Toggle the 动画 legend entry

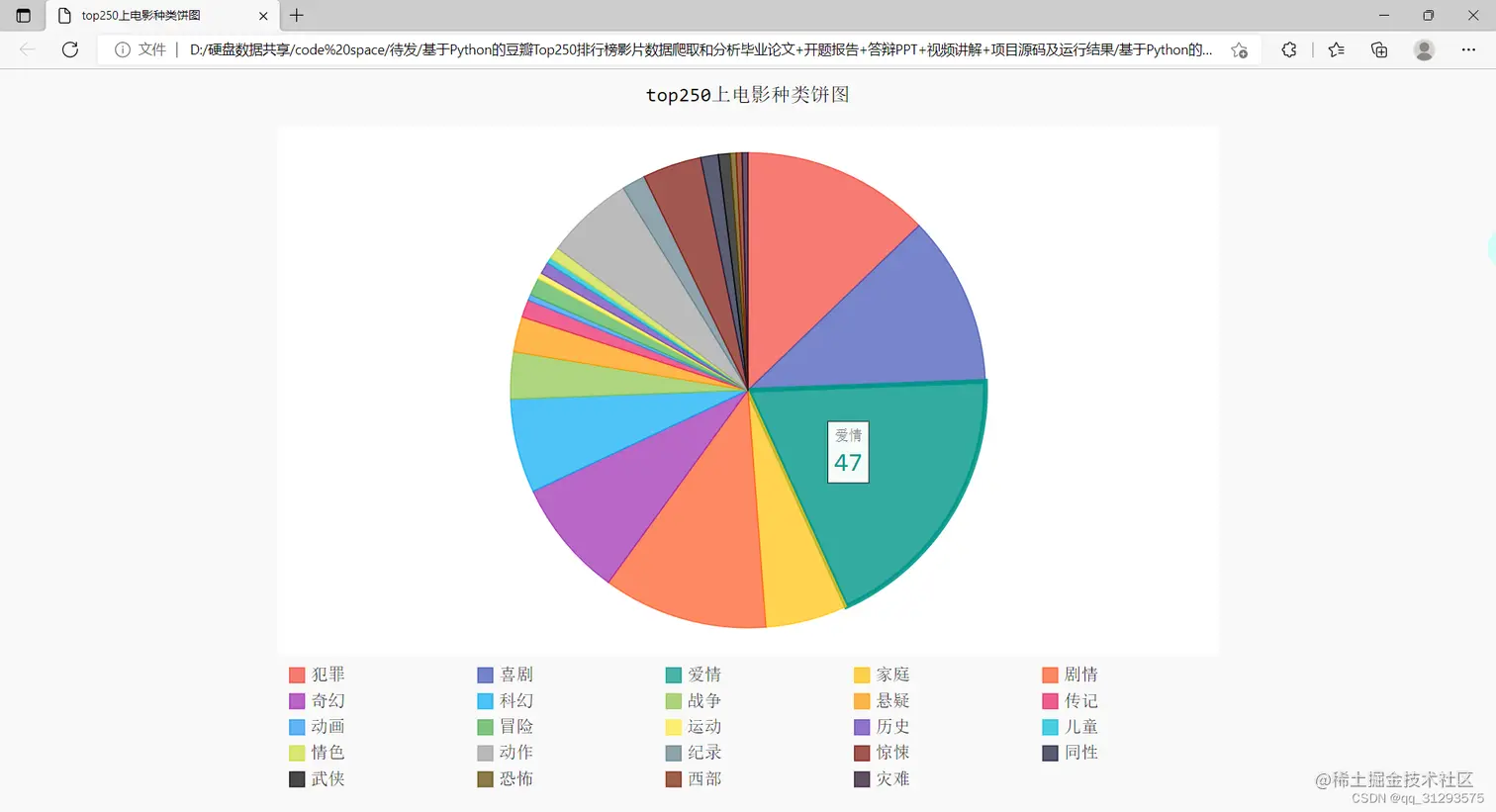point(317,726)
